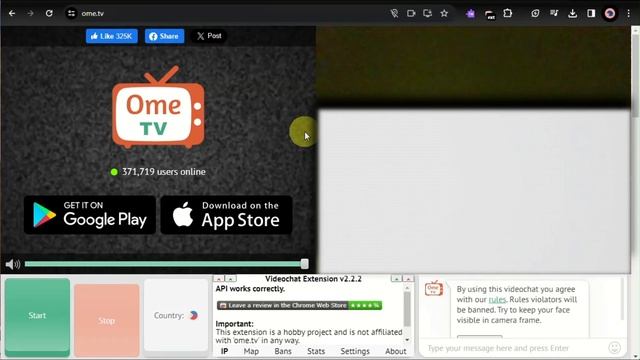Click the Facebook Like 325K button
Screen dimensions: 640x360
pos(111,36)
